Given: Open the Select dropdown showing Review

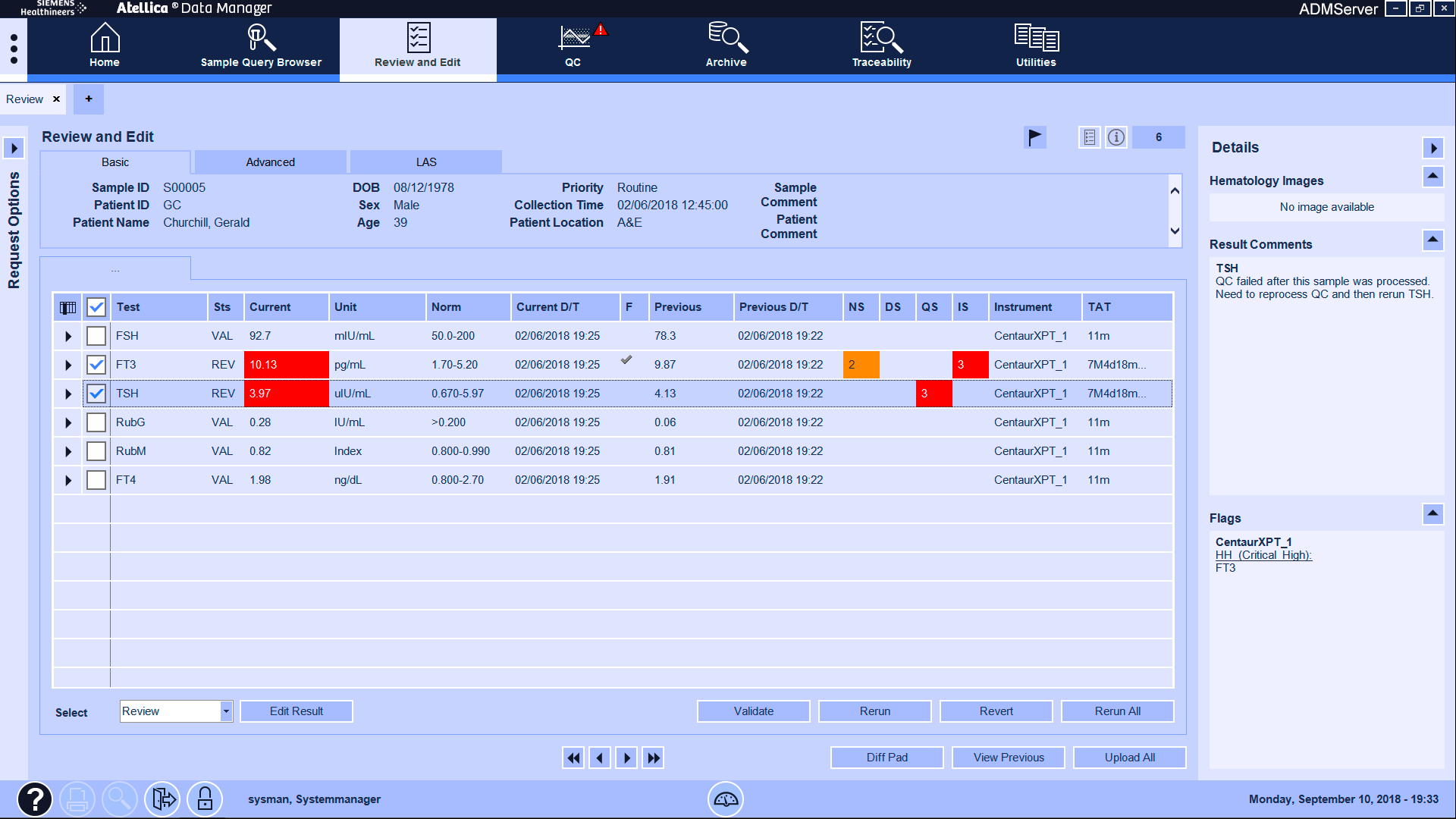Looking at the screenshot, I should click(225, 711).
